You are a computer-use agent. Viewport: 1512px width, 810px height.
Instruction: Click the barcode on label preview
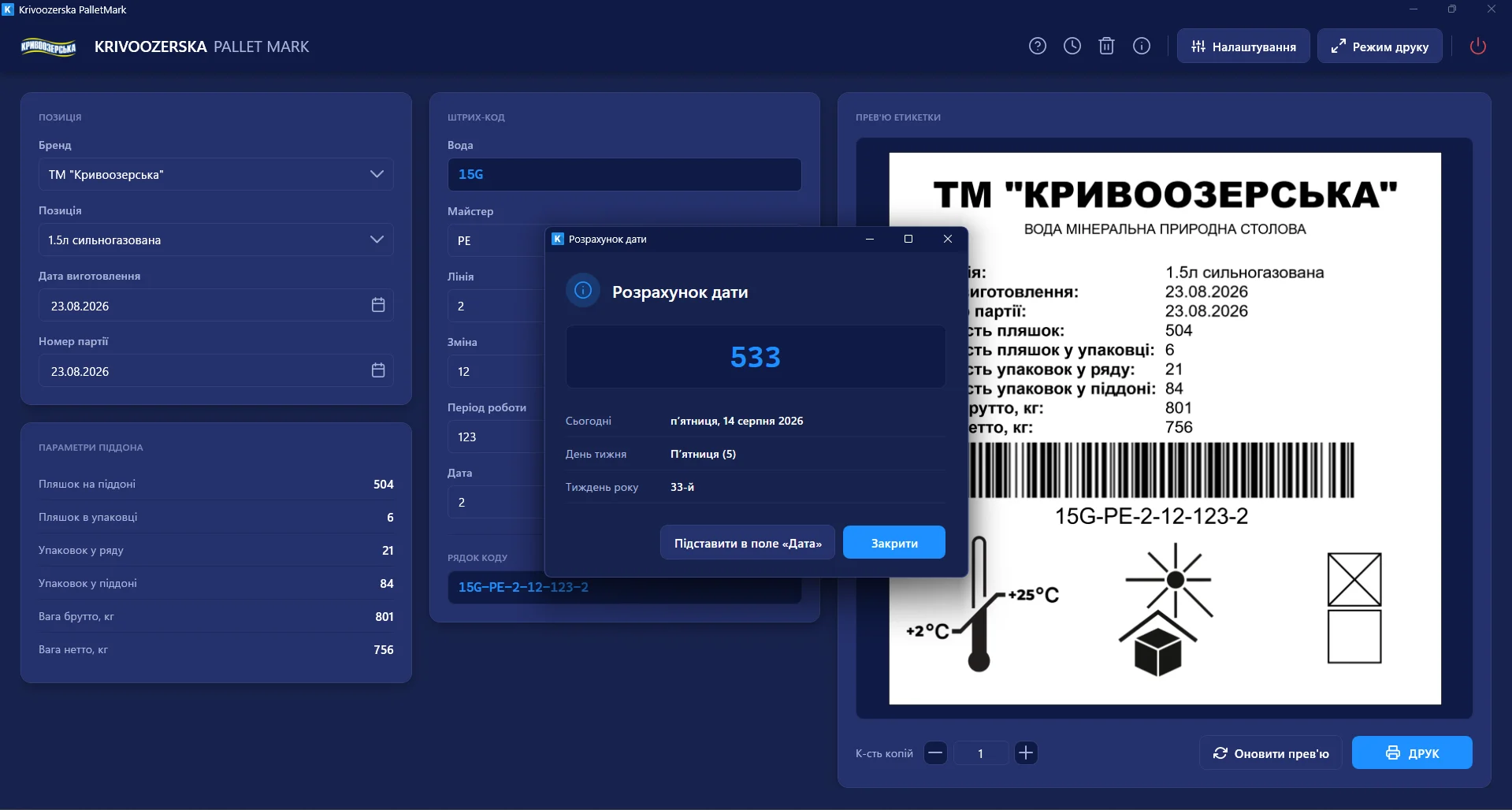[x=1161, y=470]
